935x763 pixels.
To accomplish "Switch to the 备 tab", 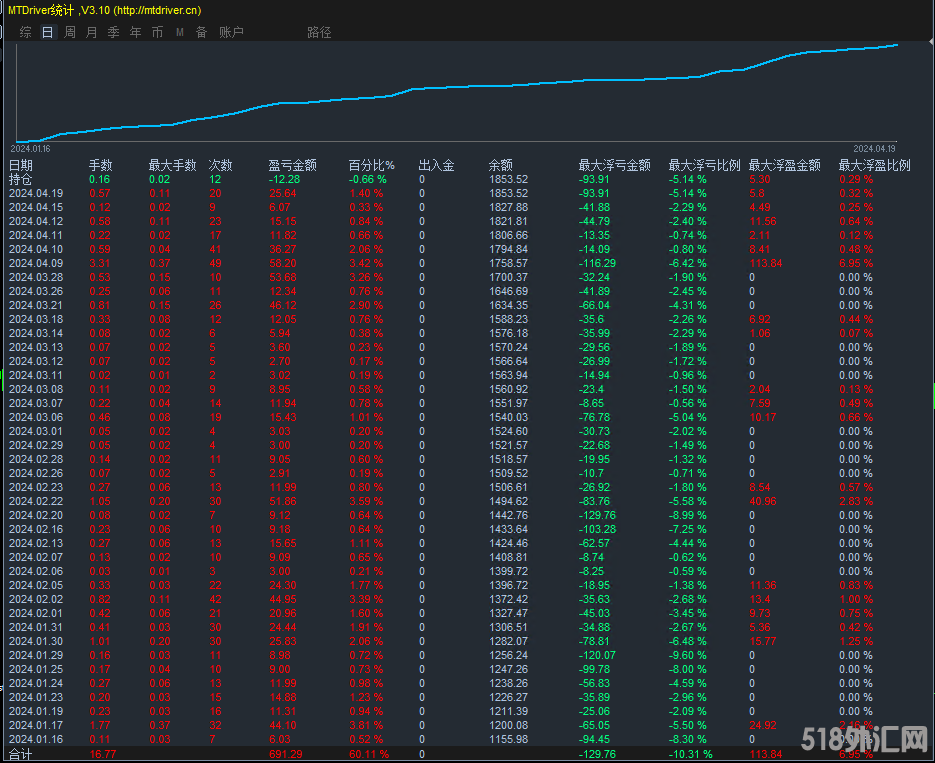I will [201, 32].
